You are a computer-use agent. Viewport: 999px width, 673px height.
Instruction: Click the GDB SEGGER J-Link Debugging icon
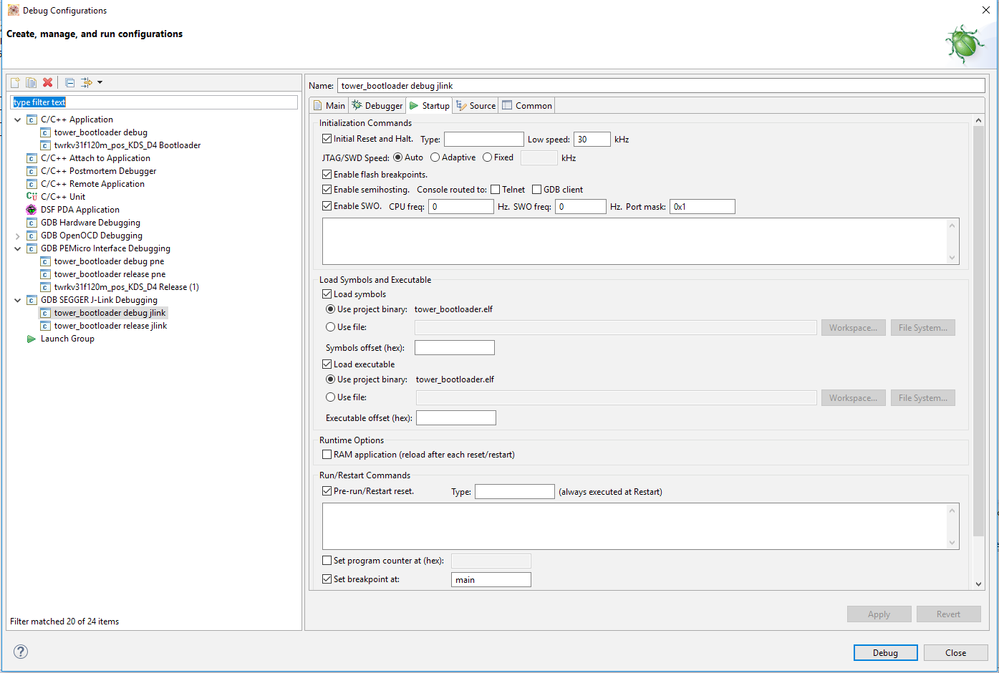click(31, 300)
